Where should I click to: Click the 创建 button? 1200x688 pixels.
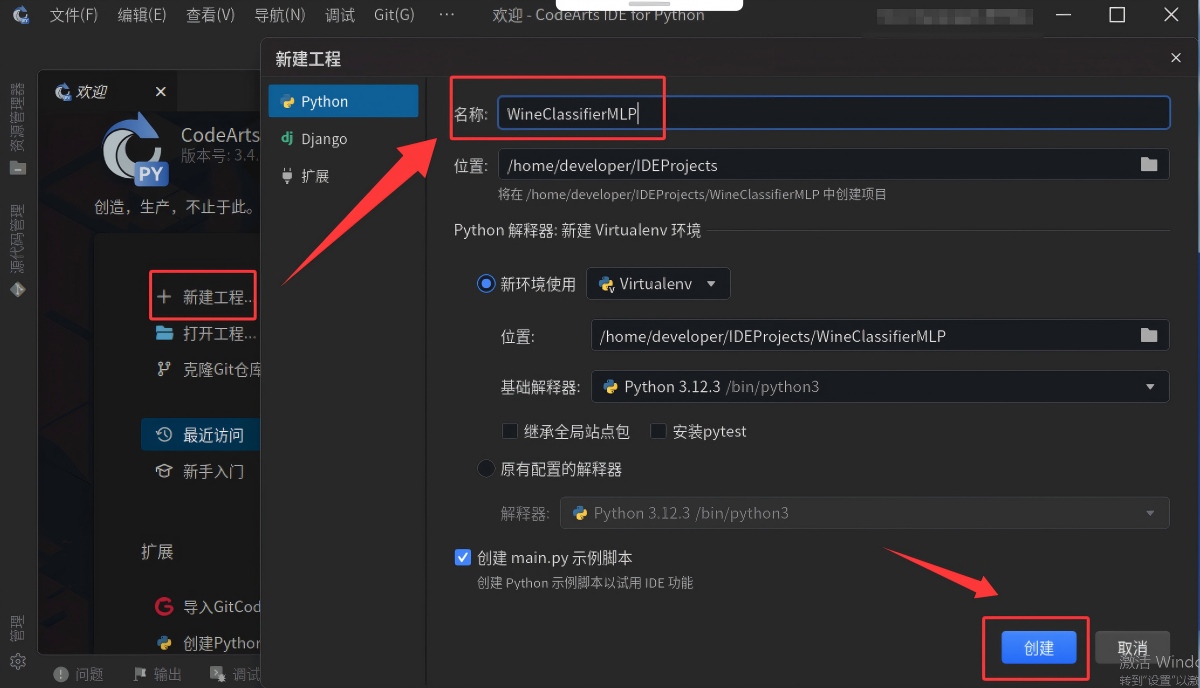1039,648
